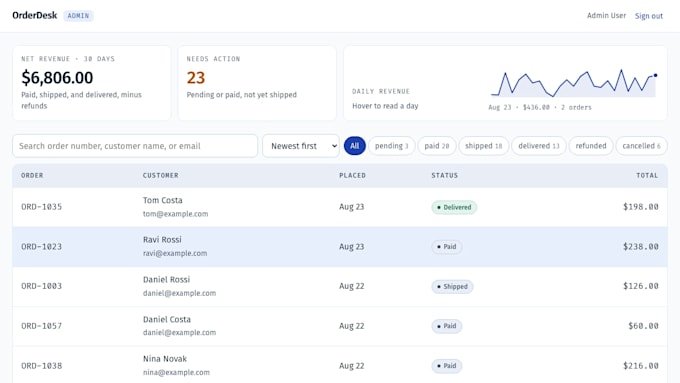Click the daily revenue sparkline chart
This screenshot has height=383, width=680.
tap(573, 83)
